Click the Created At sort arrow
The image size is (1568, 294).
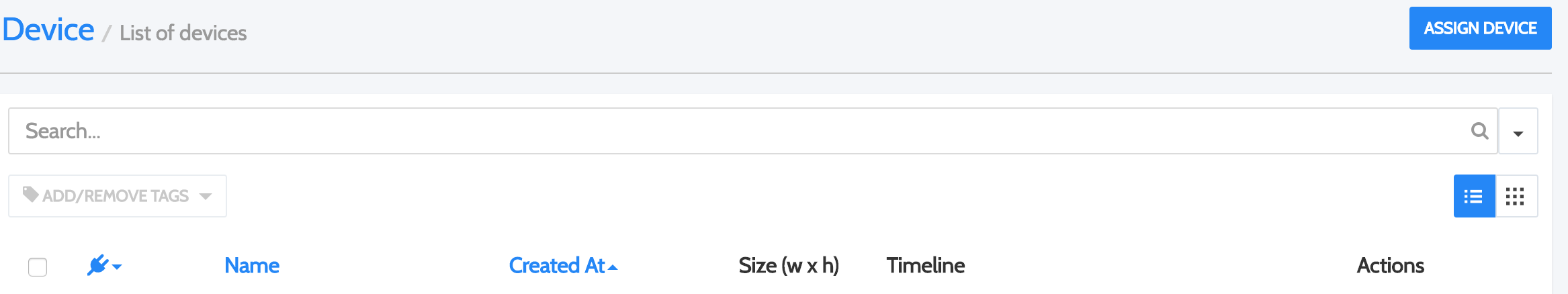pos(613,267)
